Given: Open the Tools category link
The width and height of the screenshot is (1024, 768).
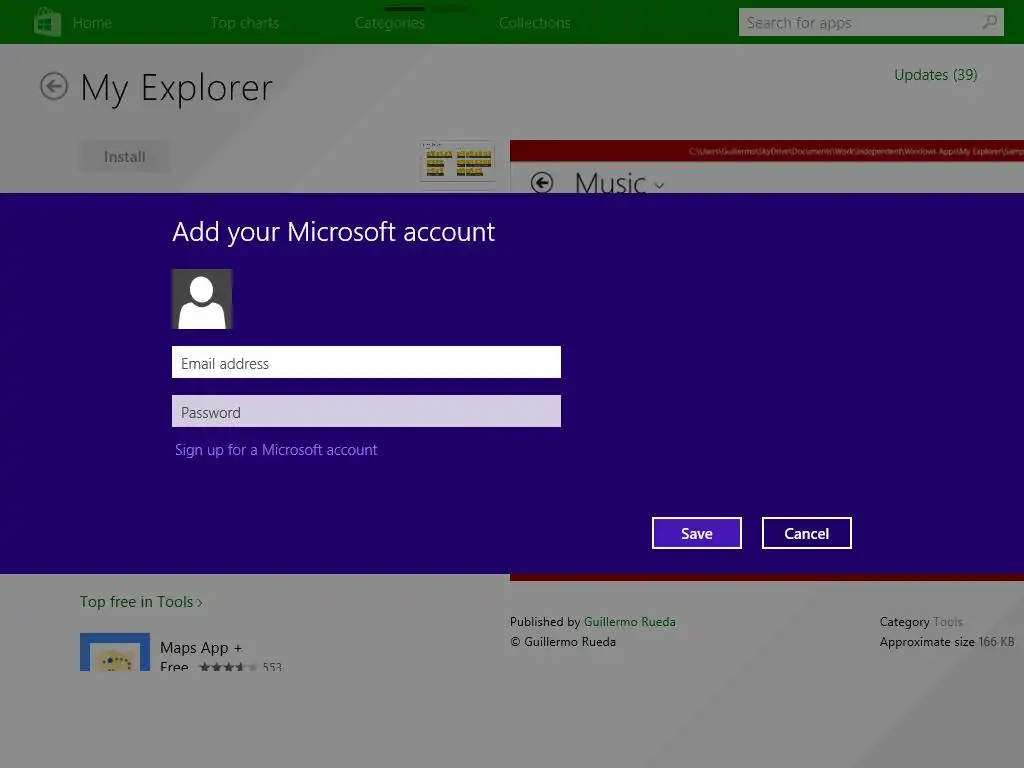Looking at the screenshot, I should click(x=948, y=622).
